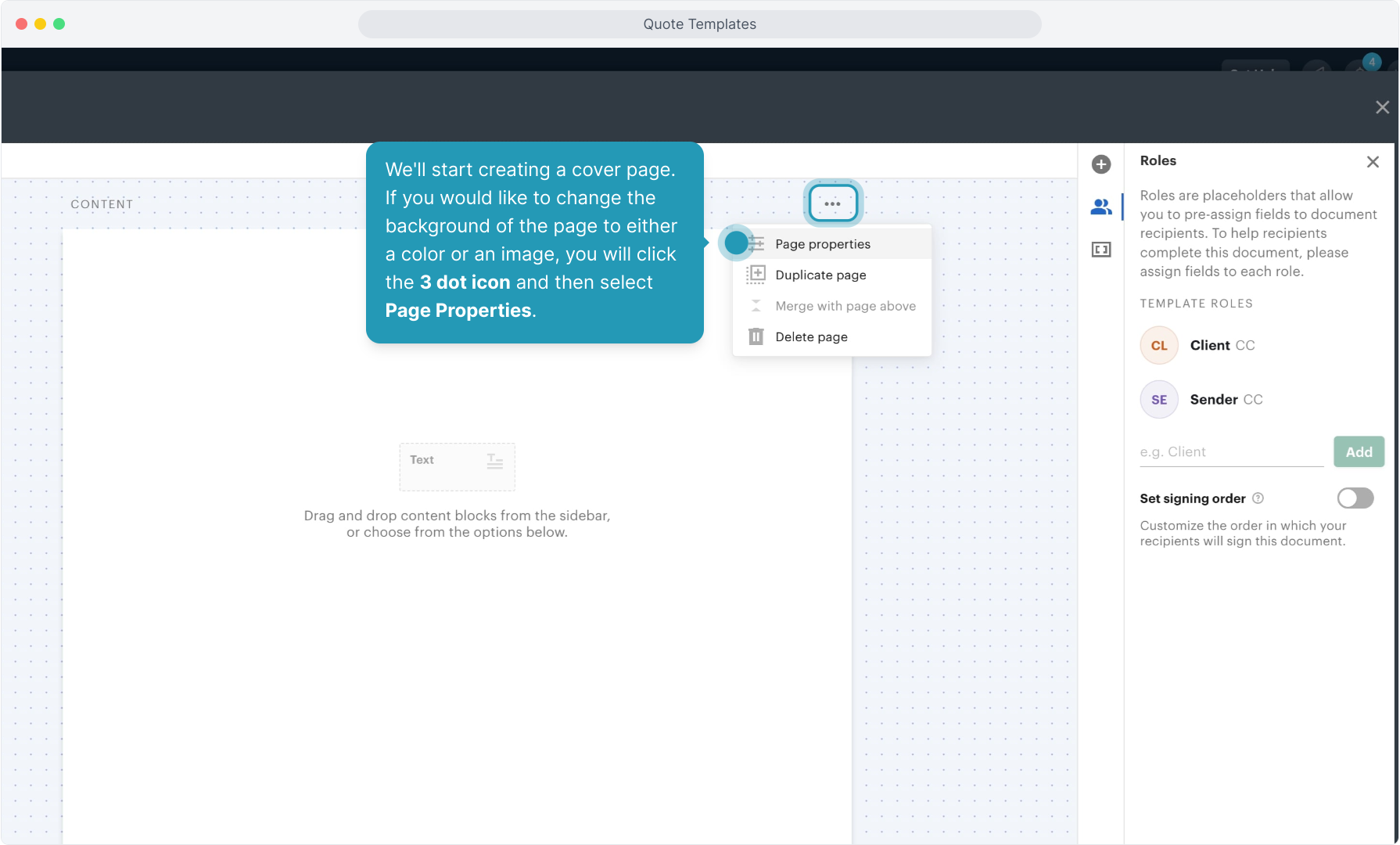Click the help icon beside Set signing order
The width and height of the screenshot is (1400, 845).
(1258, 498)
